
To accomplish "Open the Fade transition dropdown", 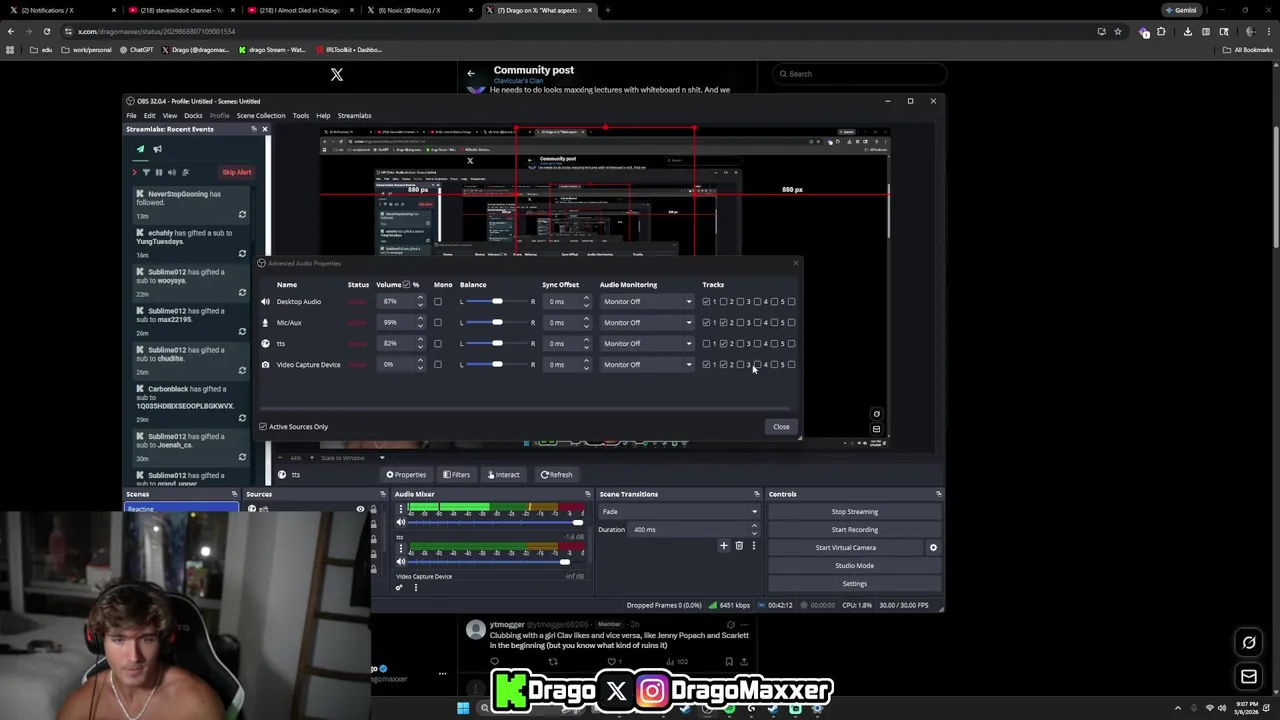I will point(679,511).
